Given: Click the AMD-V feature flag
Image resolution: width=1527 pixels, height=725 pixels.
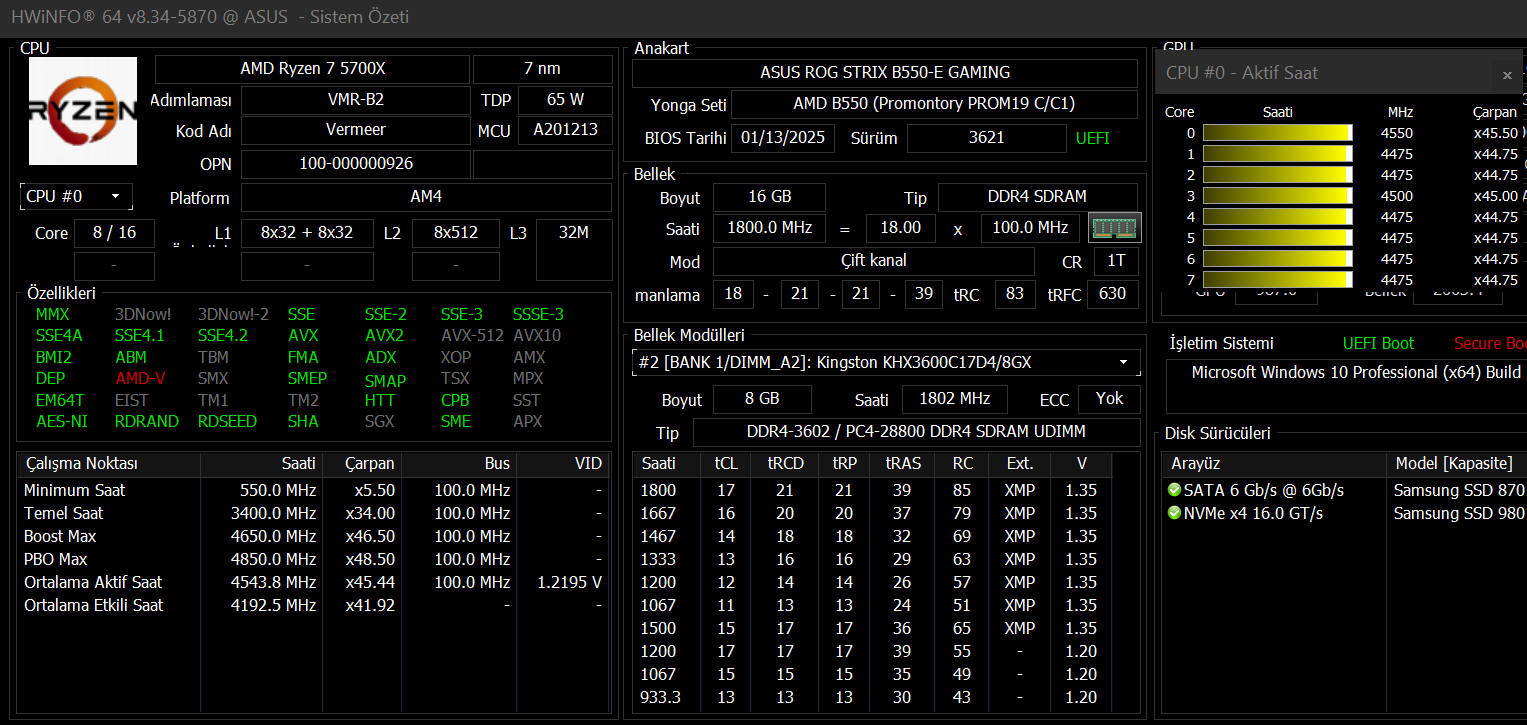Looking at the screenshot, I should (x=142, y=378).
